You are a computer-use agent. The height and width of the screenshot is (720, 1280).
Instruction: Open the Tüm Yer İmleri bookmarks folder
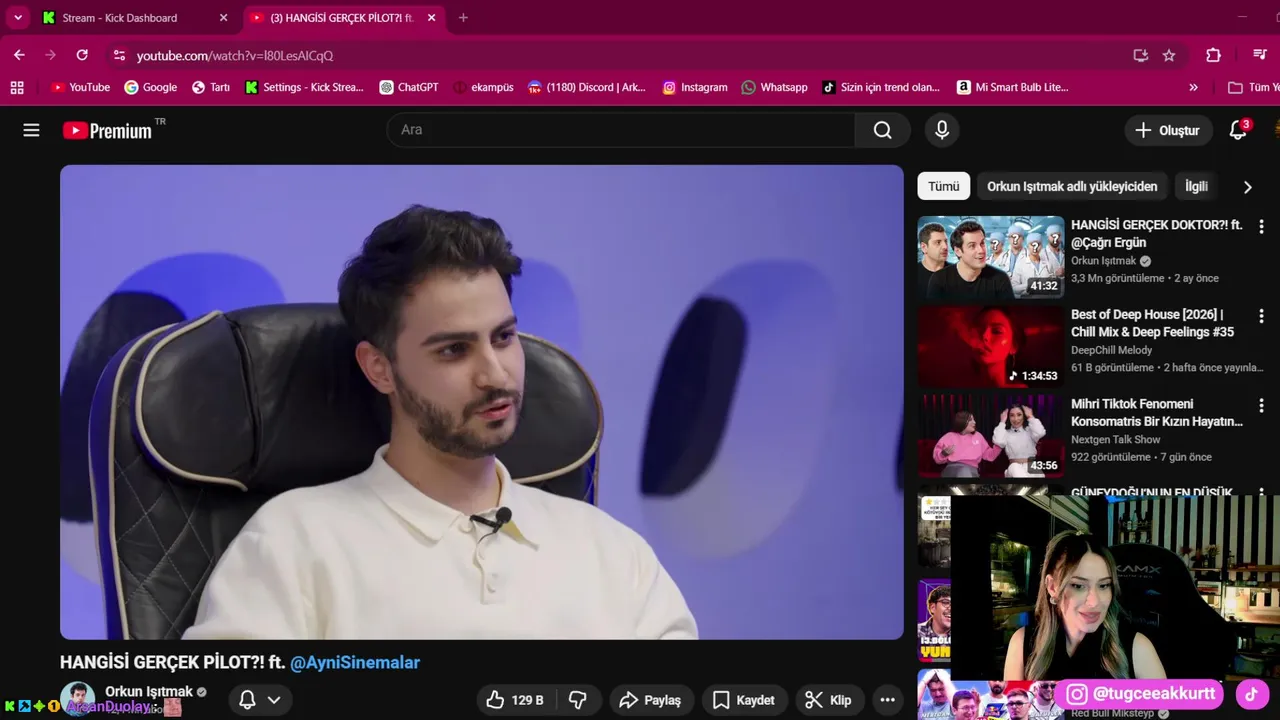tap(1254, 87)
